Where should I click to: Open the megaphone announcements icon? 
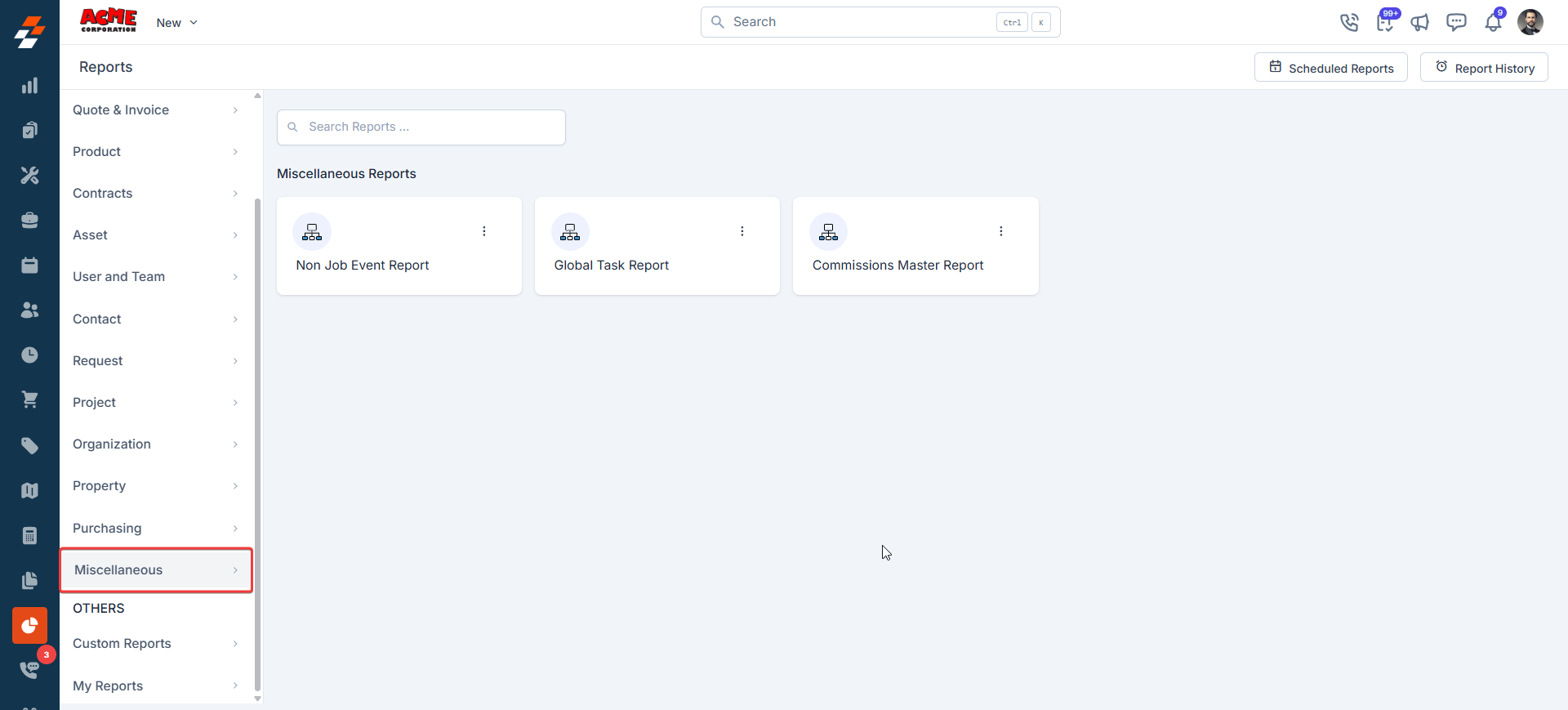[1420, 22]
